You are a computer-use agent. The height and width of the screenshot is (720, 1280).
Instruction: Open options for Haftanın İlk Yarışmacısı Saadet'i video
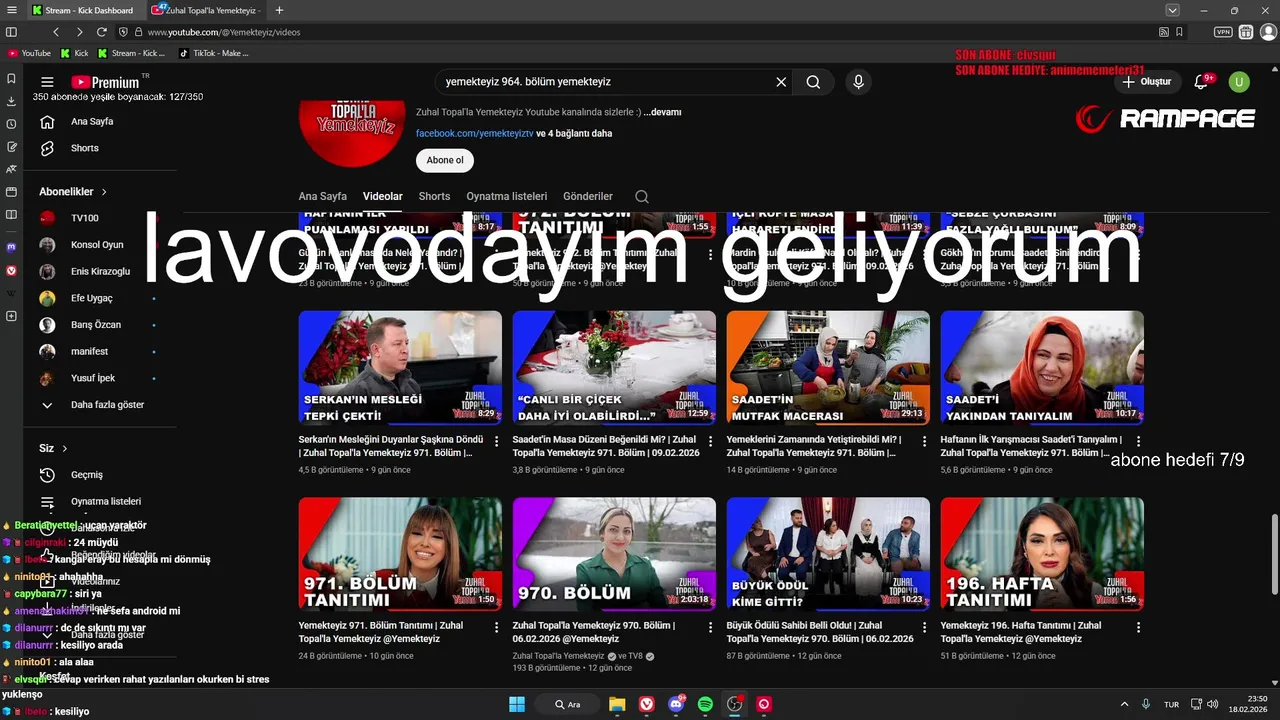(1138, 441)
